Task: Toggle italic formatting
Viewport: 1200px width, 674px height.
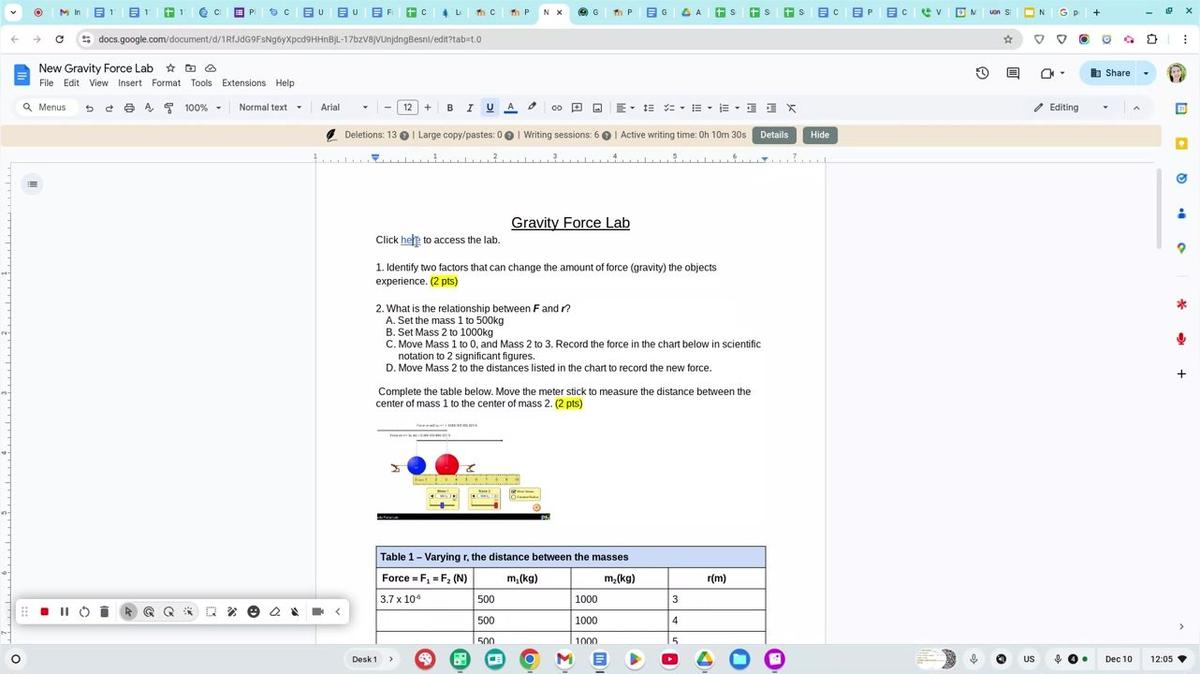Action: (469, 108)
